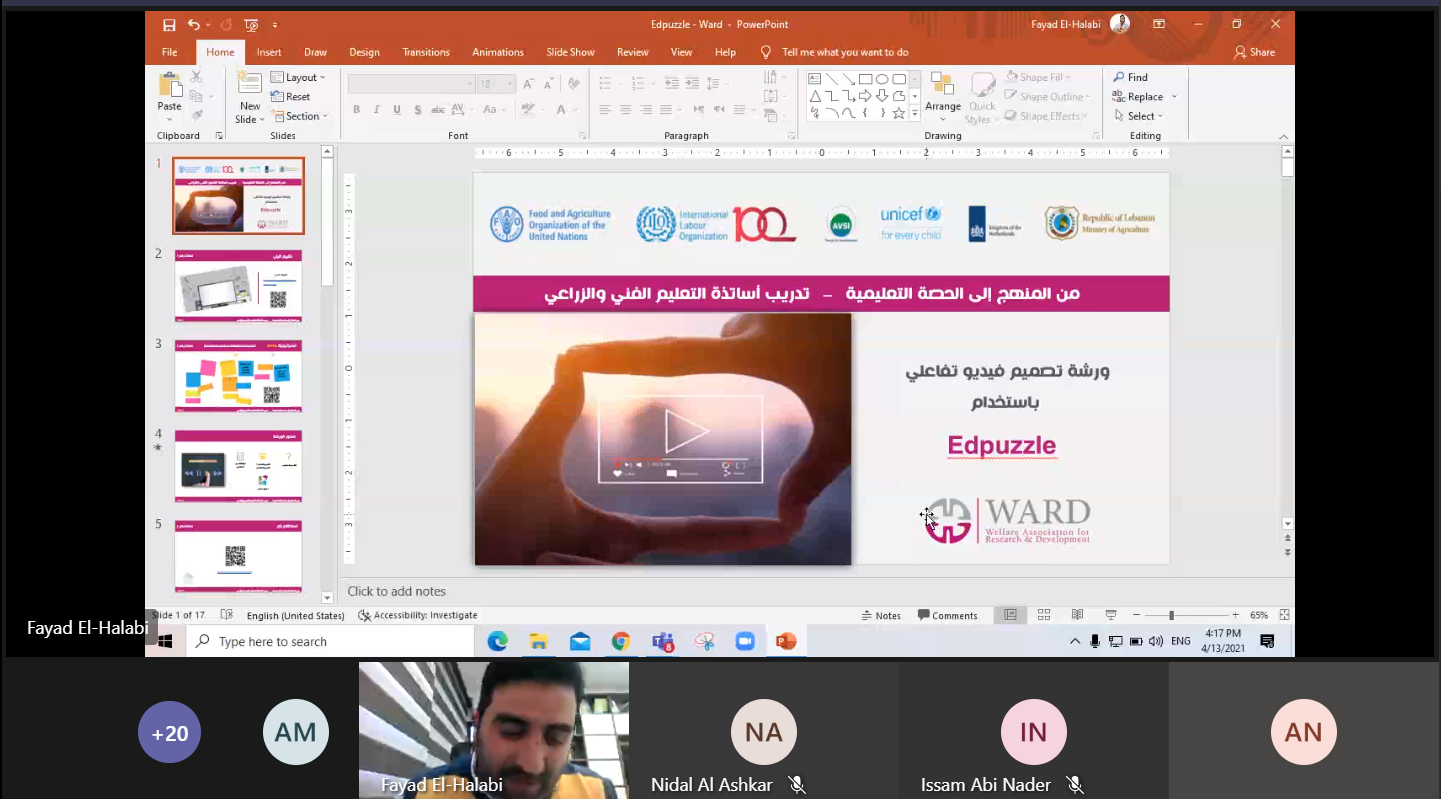Image resolution: width=1441 pixels, height=799 pixels.
Task: Click the Zoom app icon in taskbar
Action: click(745, 642)
